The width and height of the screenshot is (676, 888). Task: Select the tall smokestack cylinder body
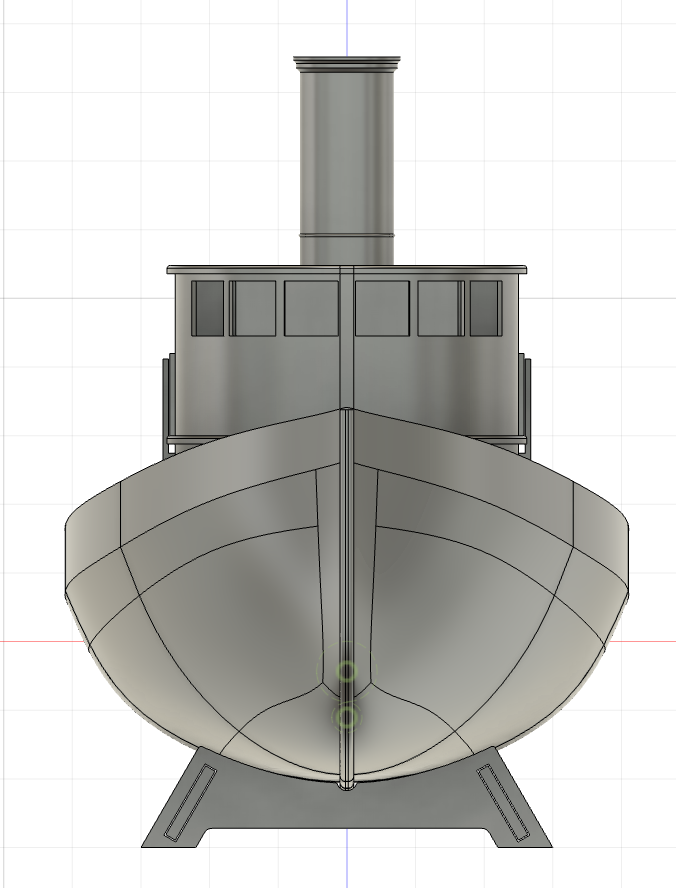346,167
